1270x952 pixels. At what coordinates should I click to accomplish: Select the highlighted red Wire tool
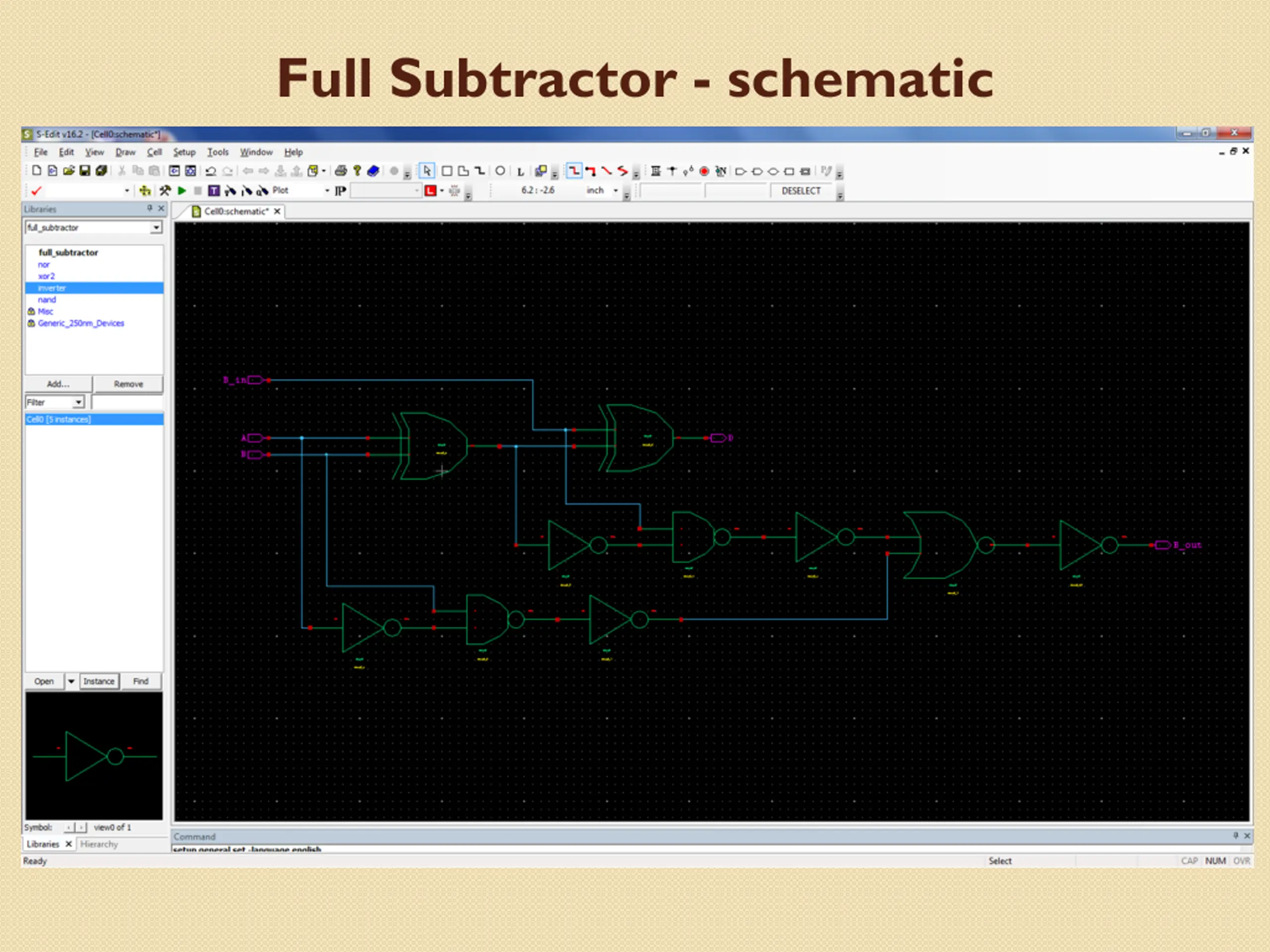pos(573,171)
